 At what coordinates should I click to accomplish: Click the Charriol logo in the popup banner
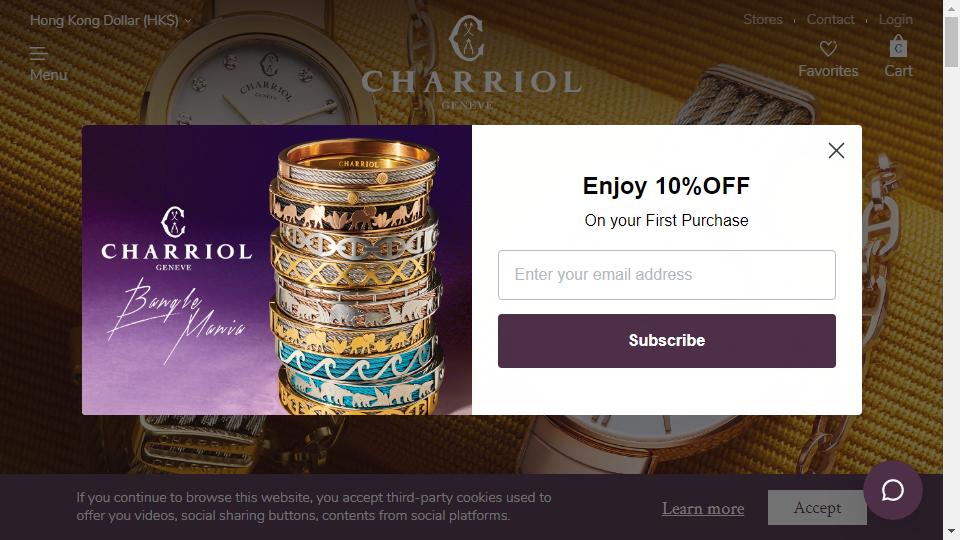[x=176, y=238]
